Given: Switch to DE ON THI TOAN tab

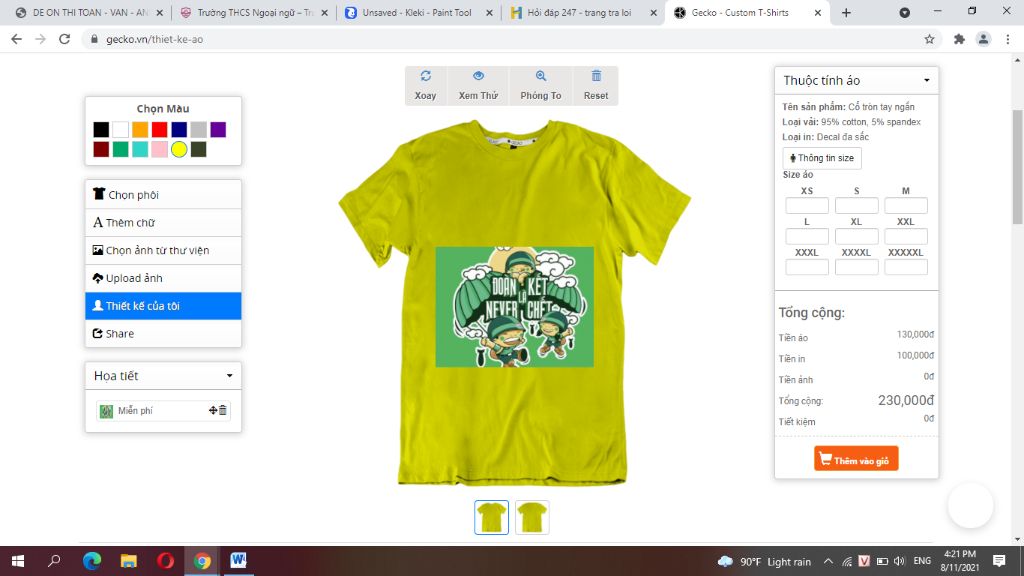Looking at the screenshot, I should (89, 12).
